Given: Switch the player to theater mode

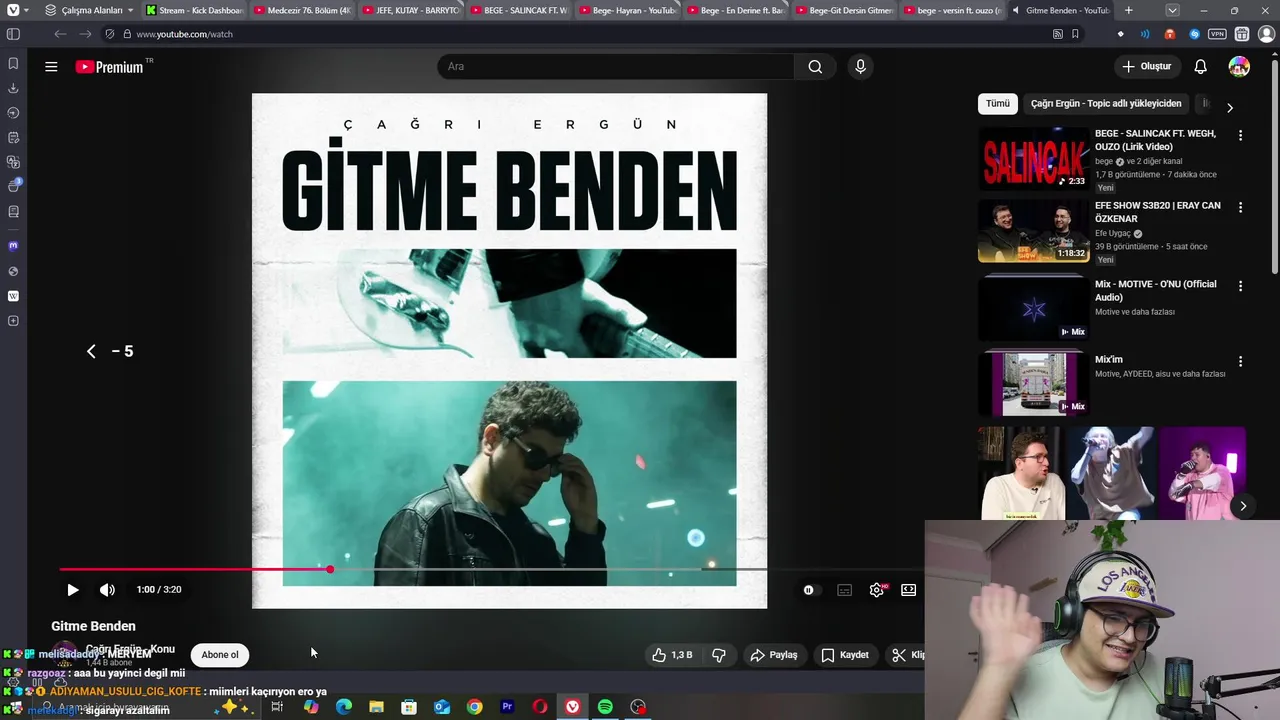Looking at the screenshot, I should pos(908,590).
